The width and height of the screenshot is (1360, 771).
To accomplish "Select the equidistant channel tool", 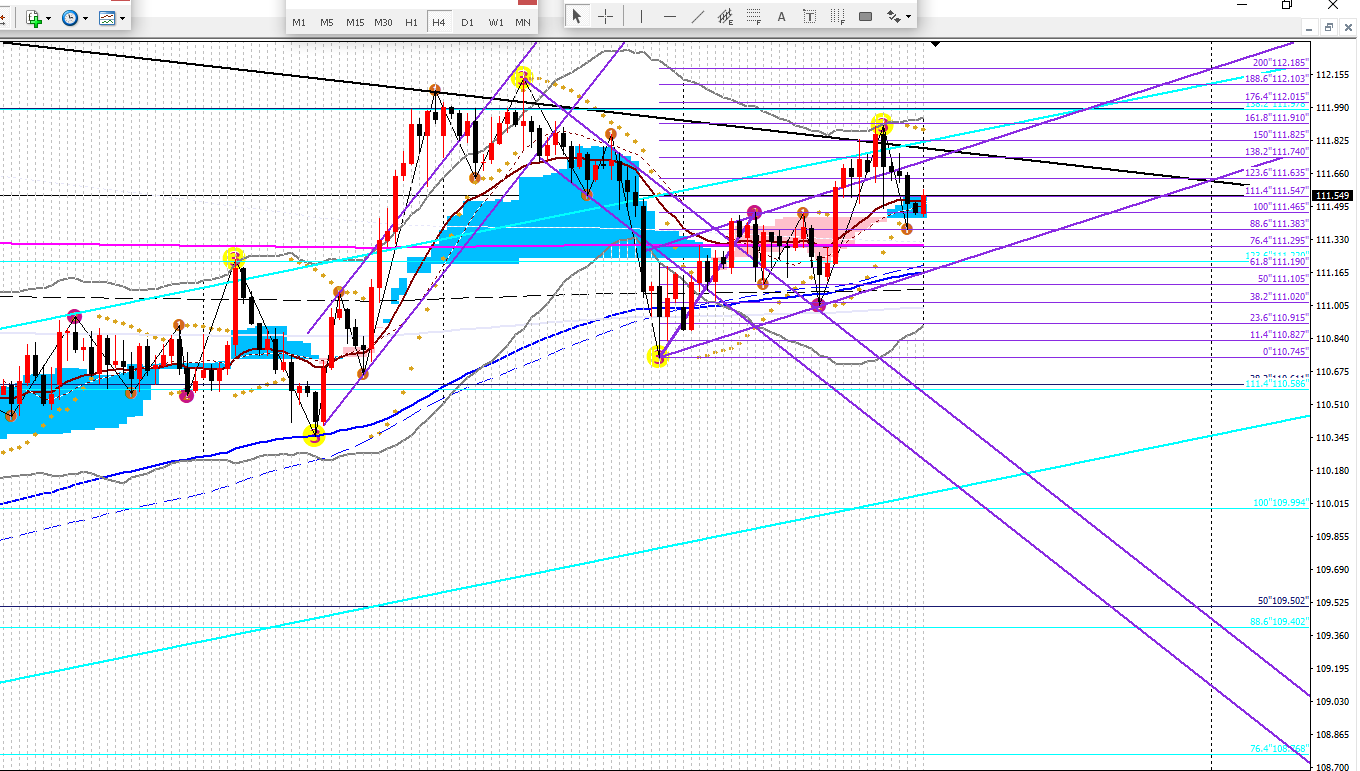I will point(727,17).
